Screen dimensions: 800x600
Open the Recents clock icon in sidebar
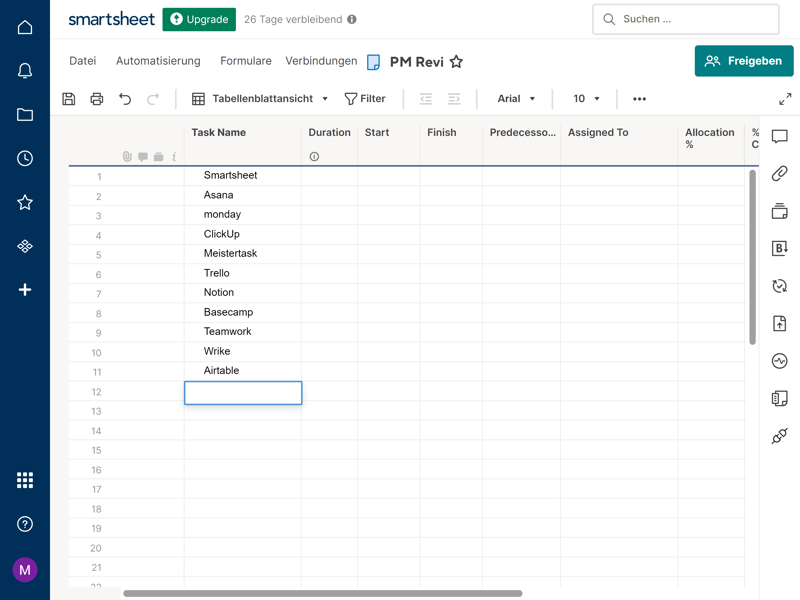tap(25, 158)
